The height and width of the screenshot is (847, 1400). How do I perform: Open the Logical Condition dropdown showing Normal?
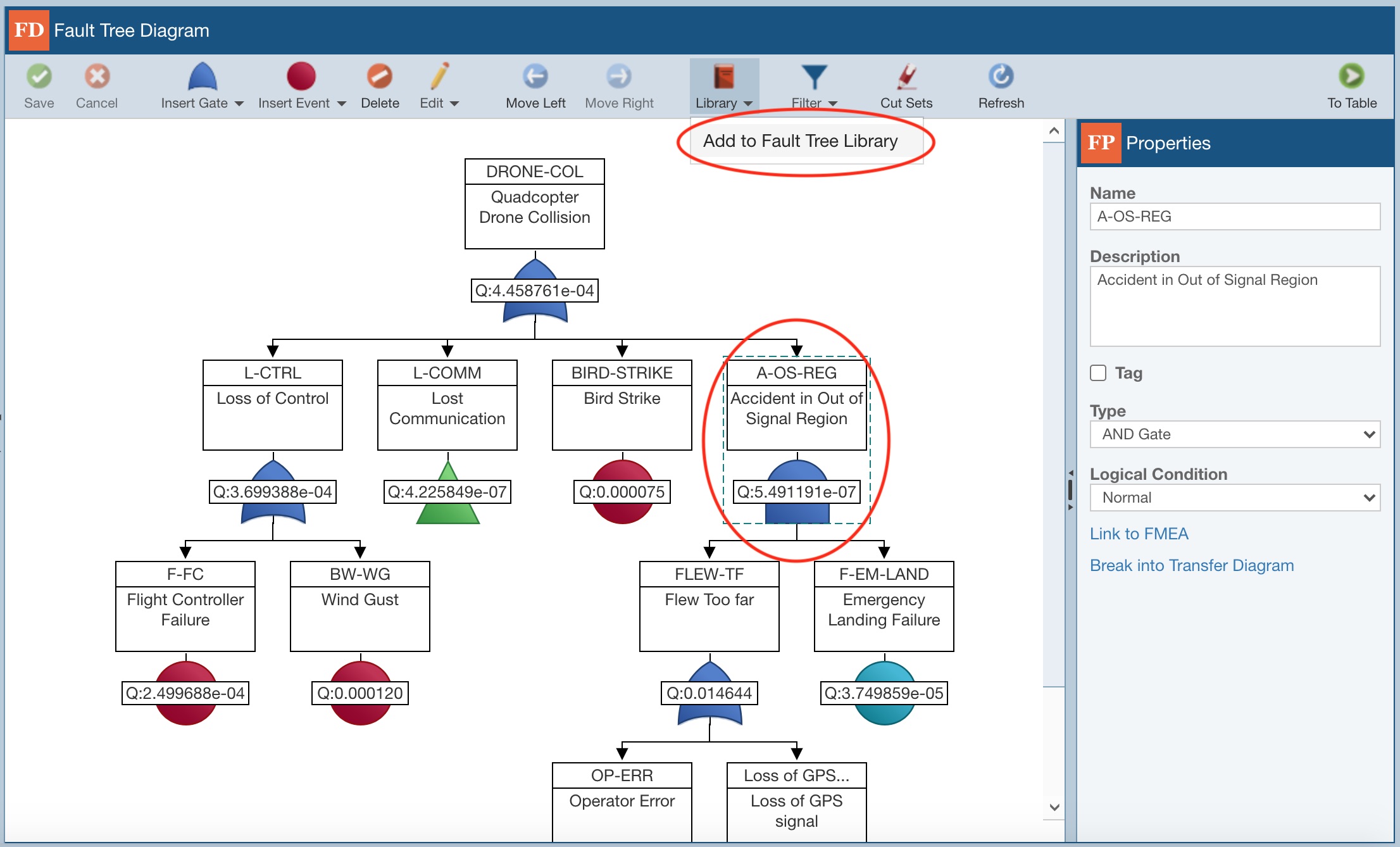(x=1234, y=498)
